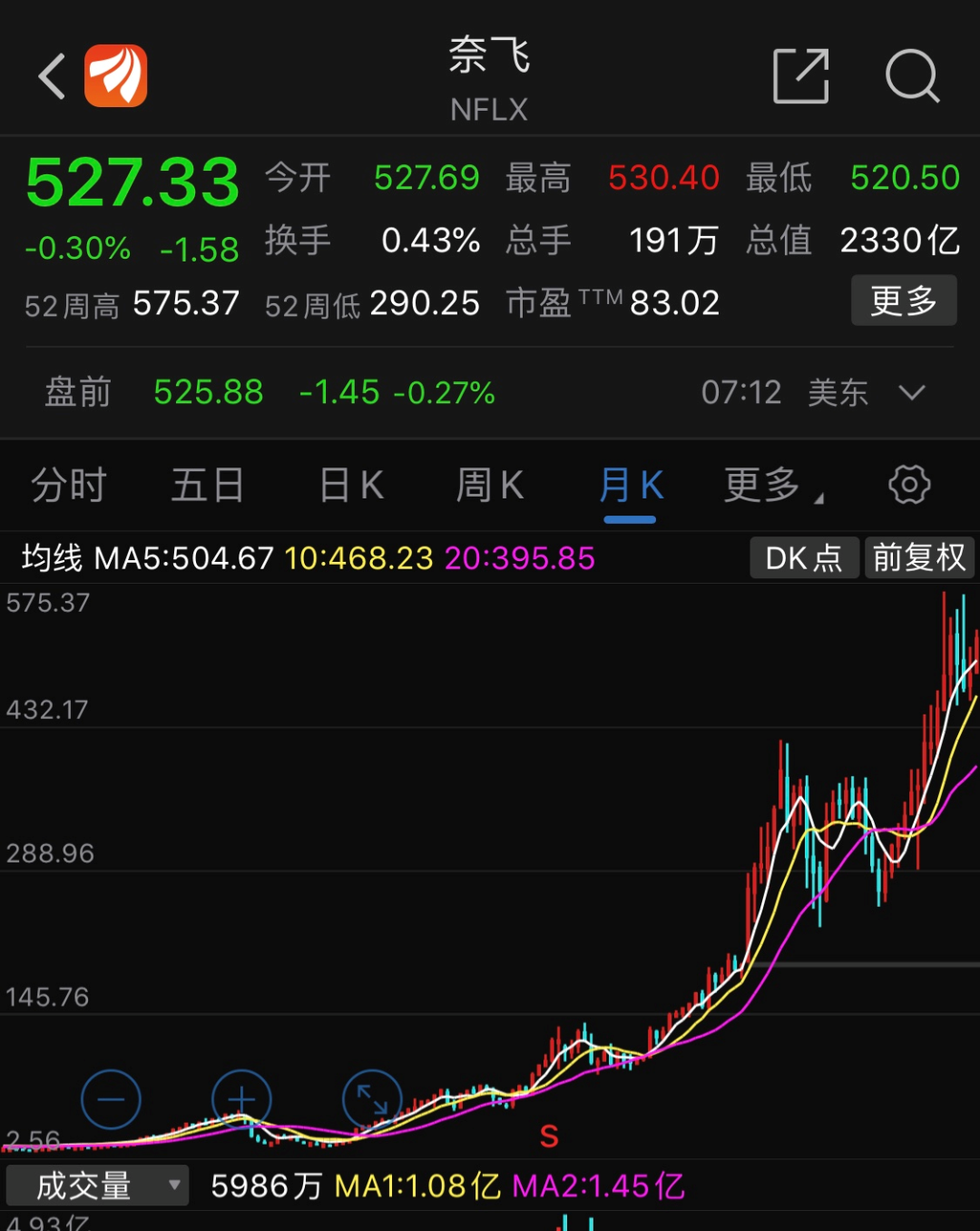Tap the red S marker on chart
This screenshot has height=1231, width=980.
(x=549, y=1136)
